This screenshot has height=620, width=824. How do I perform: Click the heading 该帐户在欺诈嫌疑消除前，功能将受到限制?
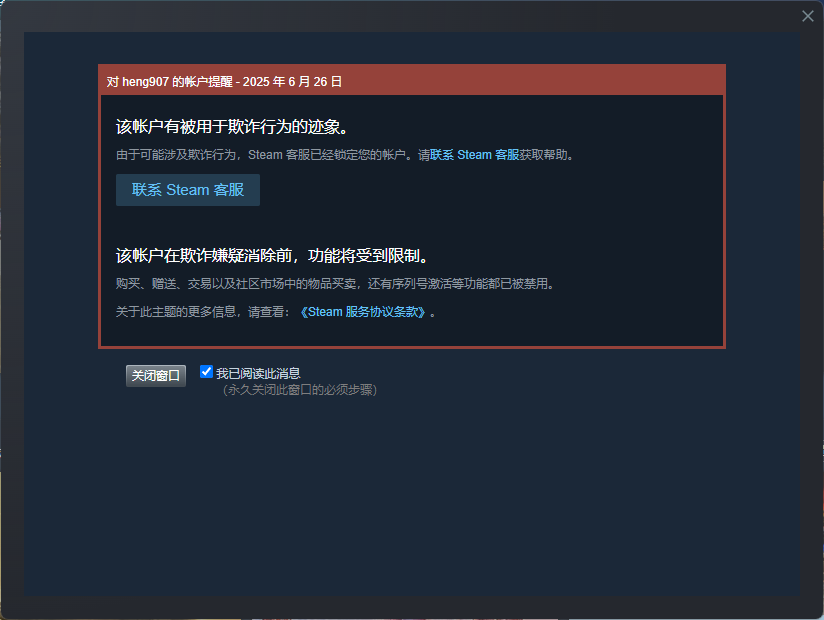pos(272,256)
